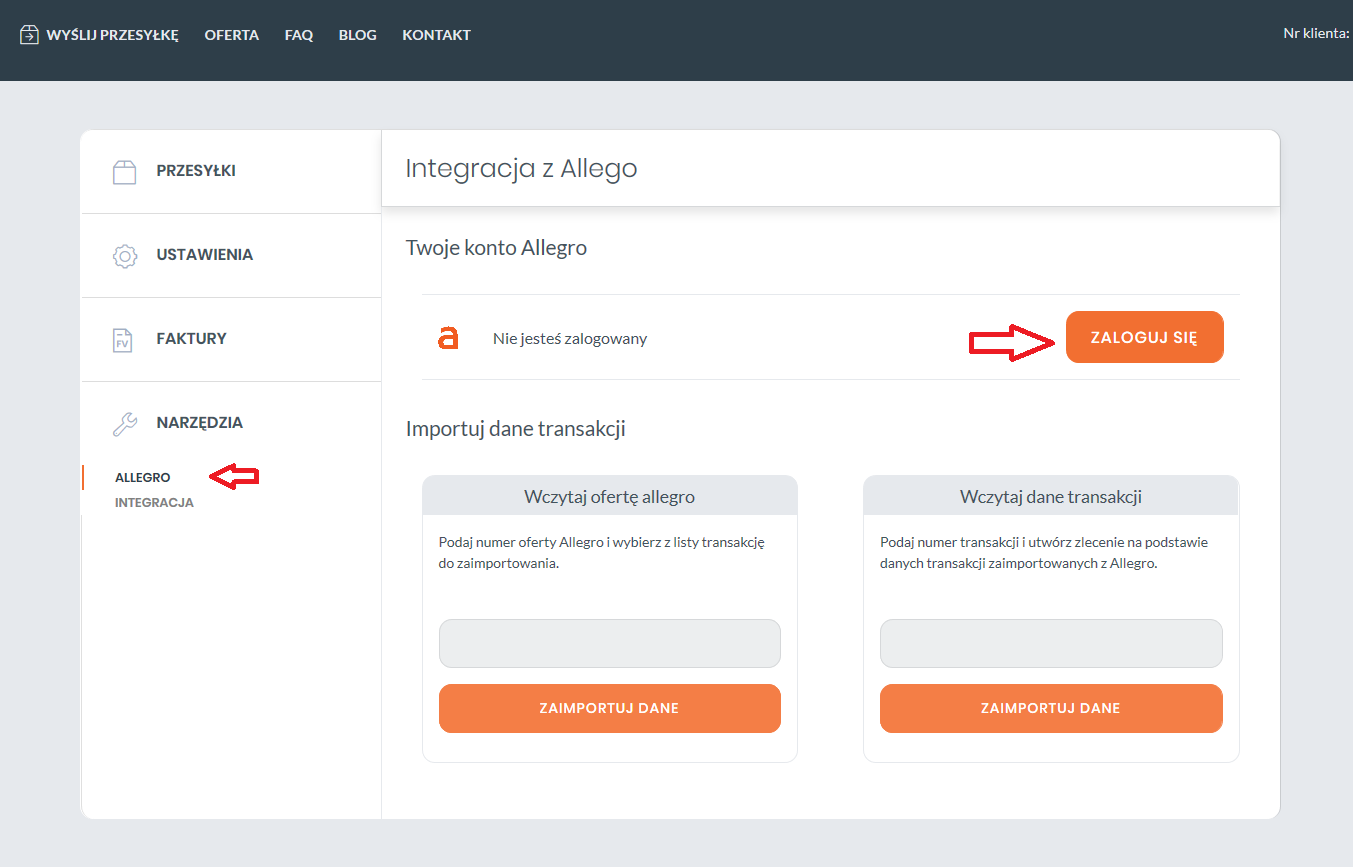Viewport: 1353px width, 867px height.
Task: Click the wrench icon next to Narzędzia
Action: (124, 423)
